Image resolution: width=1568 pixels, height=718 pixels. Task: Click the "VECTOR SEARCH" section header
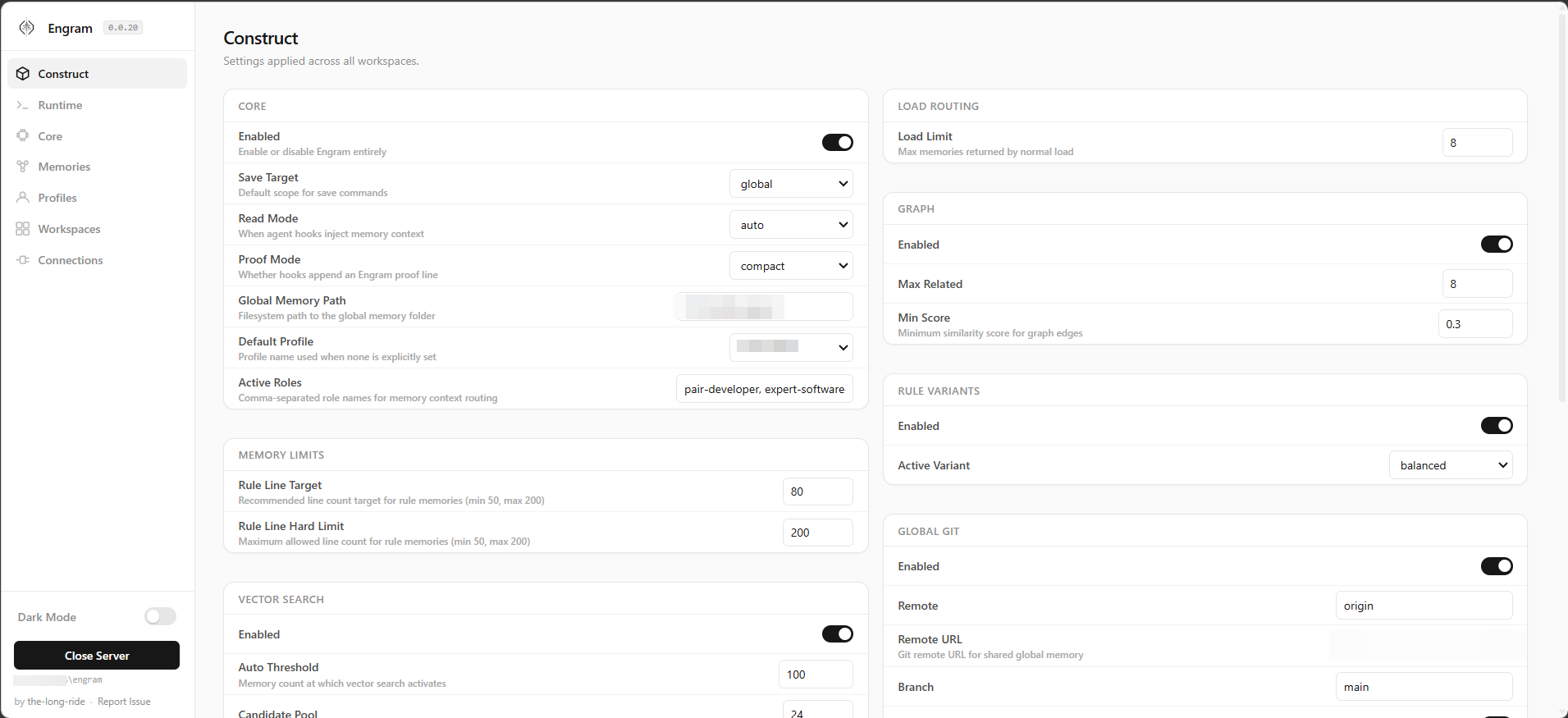(281, 600)
